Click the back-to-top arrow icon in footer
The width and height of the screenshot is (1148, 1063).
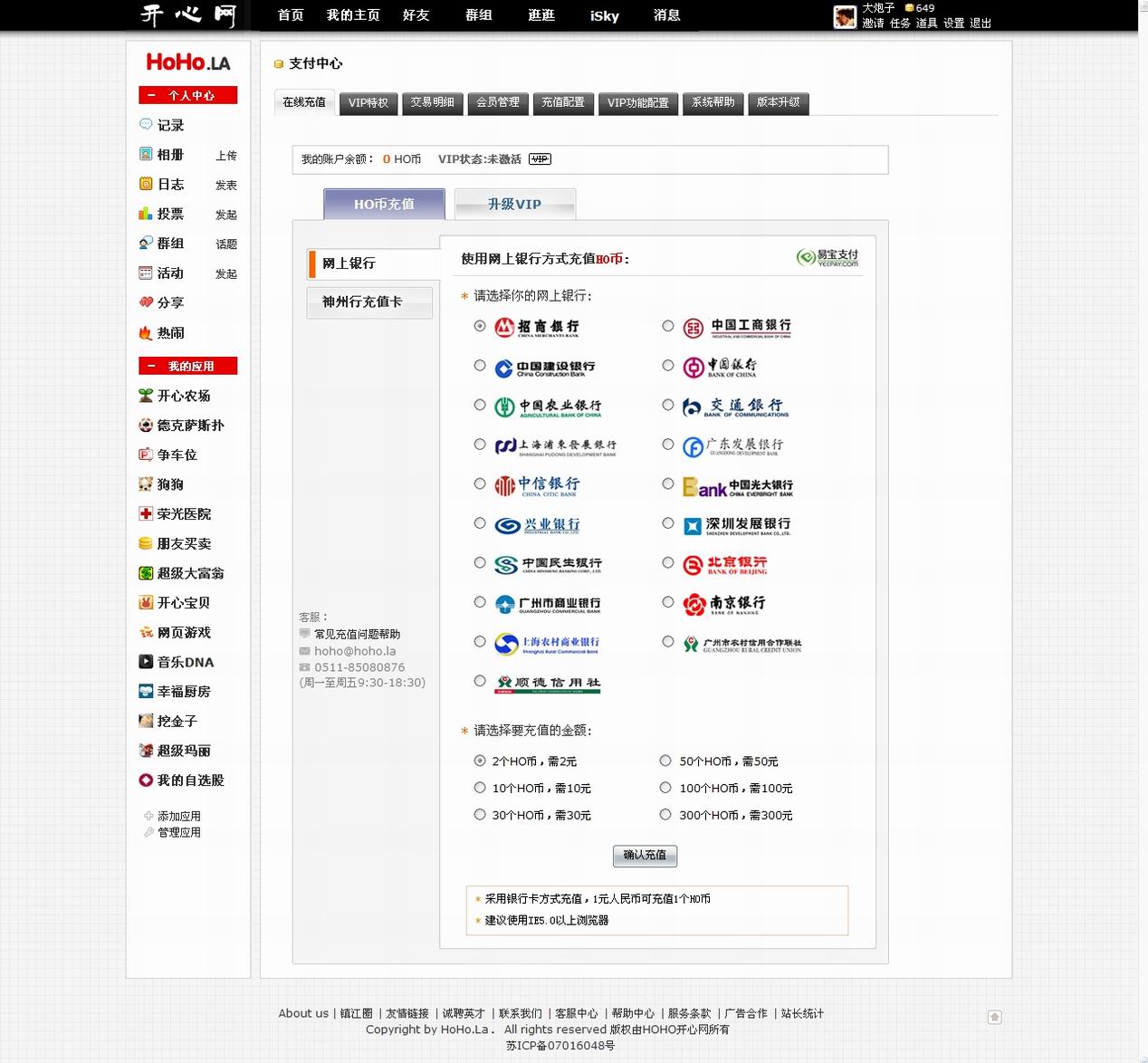click(994, 1017)
